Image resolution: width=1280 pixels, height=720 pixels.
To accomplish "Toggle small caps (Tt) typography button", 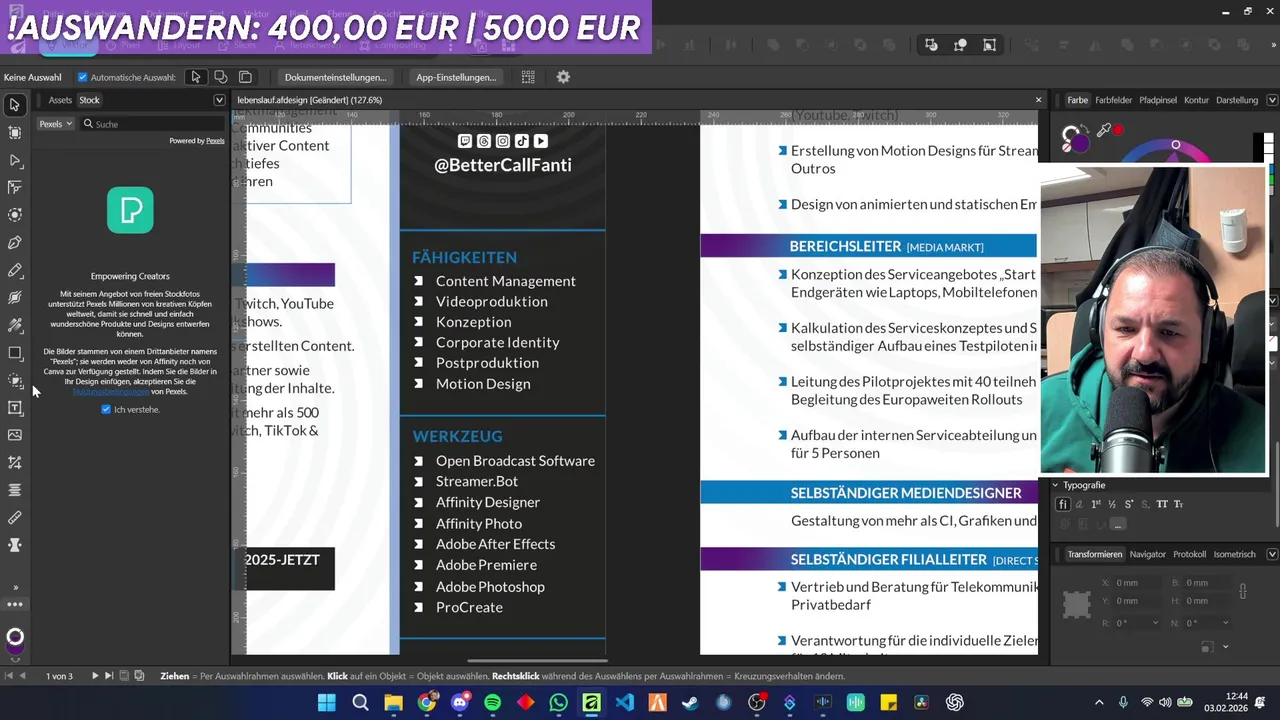I will tap(1178, 504).
